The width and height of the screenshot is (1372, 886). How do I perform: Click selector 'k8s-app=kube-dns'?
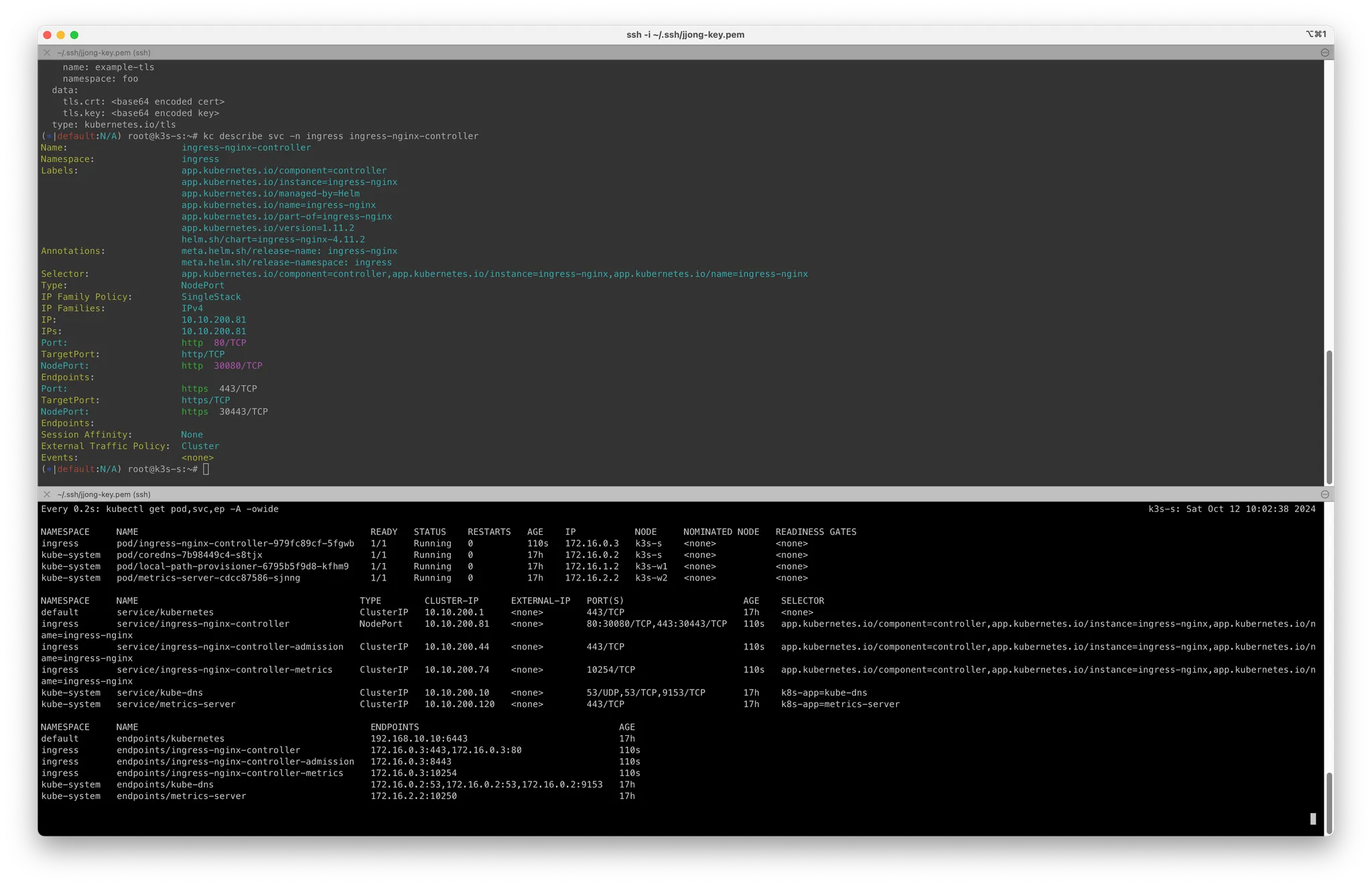click(824, 693)
